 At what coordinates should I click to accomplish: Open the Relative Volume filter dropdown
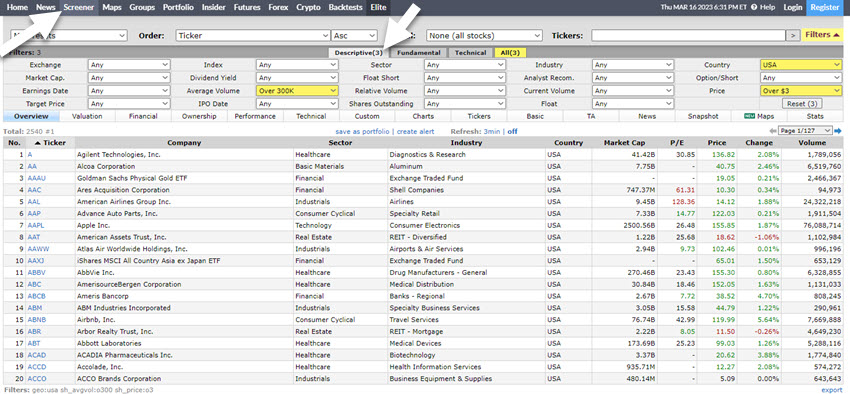tap(465, 91)
